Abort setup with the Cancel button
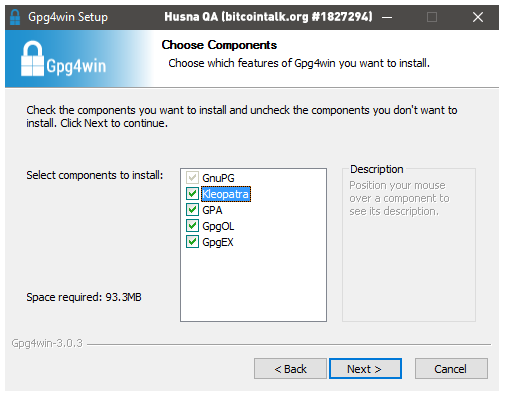The height and width of the screenshot is (397, 505). pyautogui.click(x=451, y=369)
